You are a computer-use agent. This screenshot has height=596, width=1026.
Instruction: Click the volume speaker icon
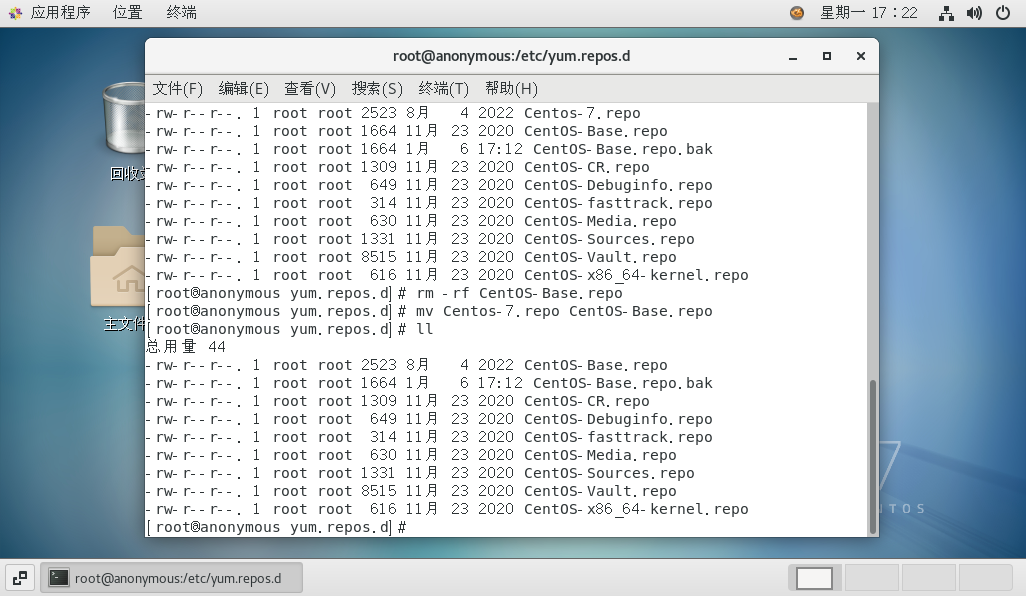[x=974, y=13]
